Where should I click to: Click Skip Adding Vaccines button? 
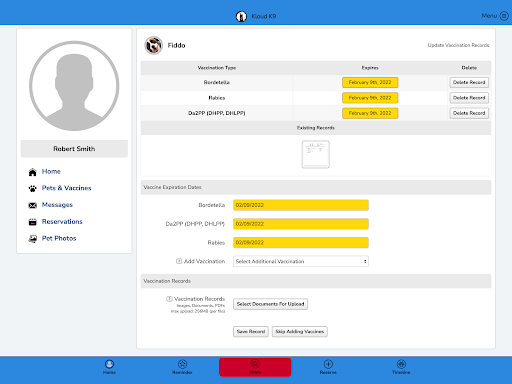tap(300, 331)
